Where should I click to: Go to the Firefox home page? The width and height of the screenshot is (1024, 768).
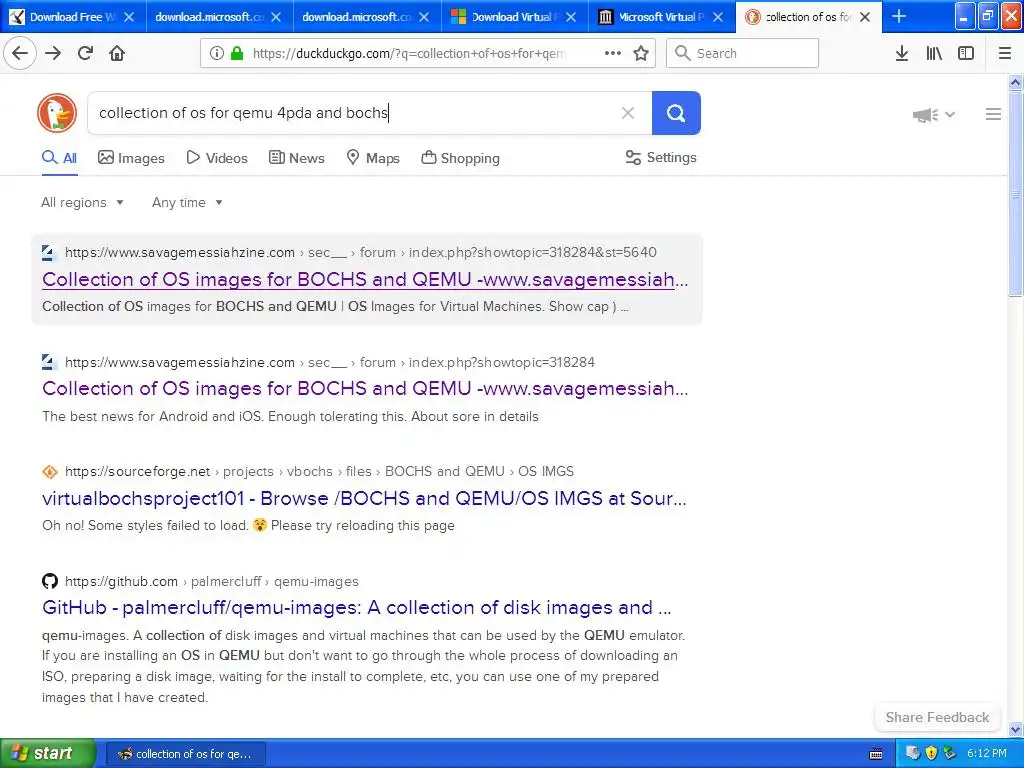[117, 53]
